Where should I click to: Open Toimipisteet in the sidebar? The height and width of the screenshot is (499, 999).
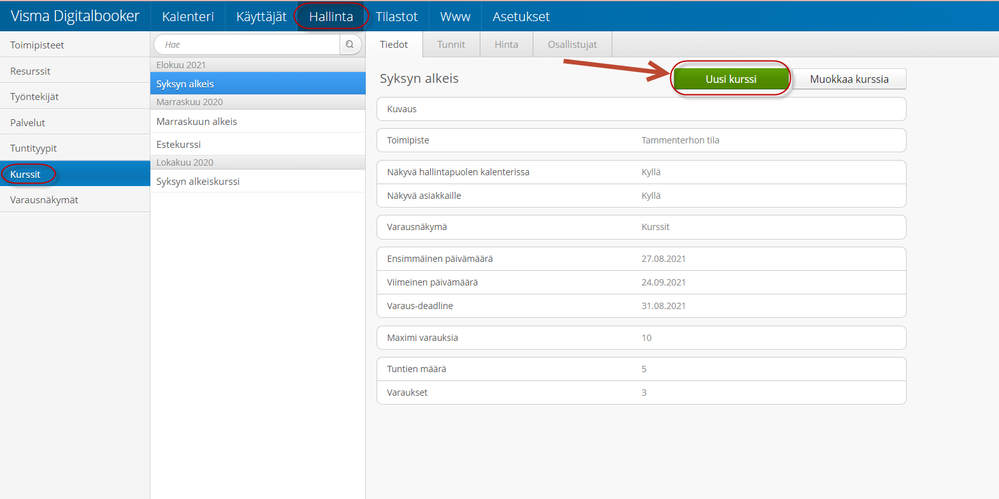[x=75, y=45]
